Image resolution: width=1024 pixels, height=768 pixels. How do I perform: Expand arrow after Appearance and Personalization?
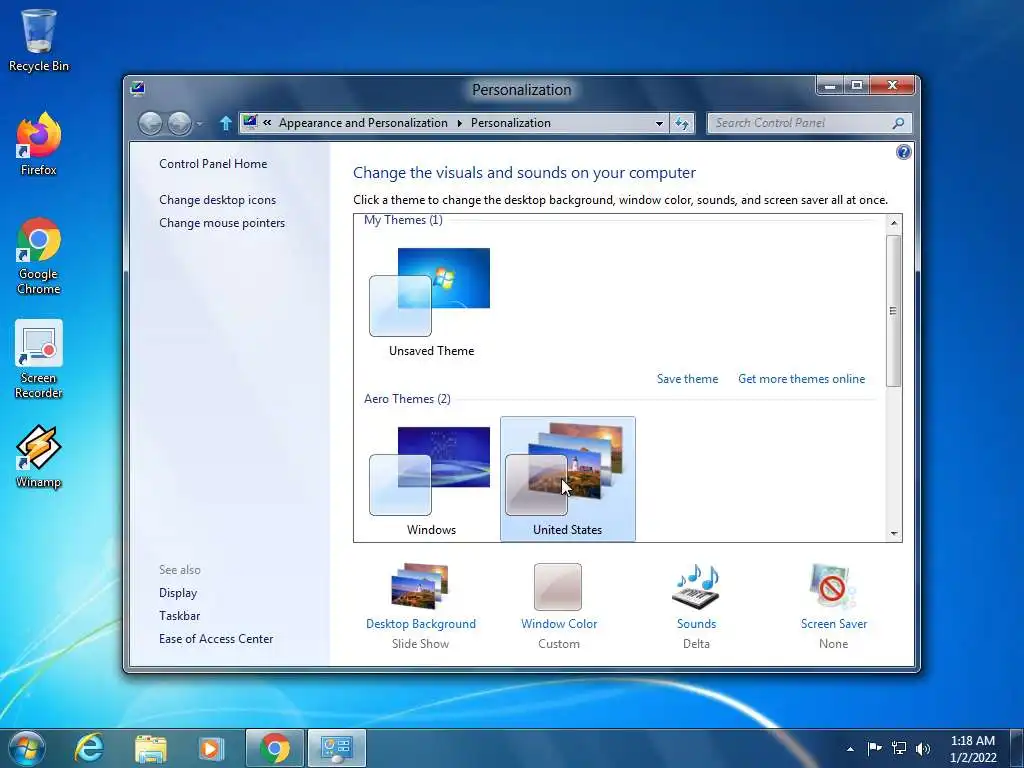pyautogui.click(x=459, y=123)
